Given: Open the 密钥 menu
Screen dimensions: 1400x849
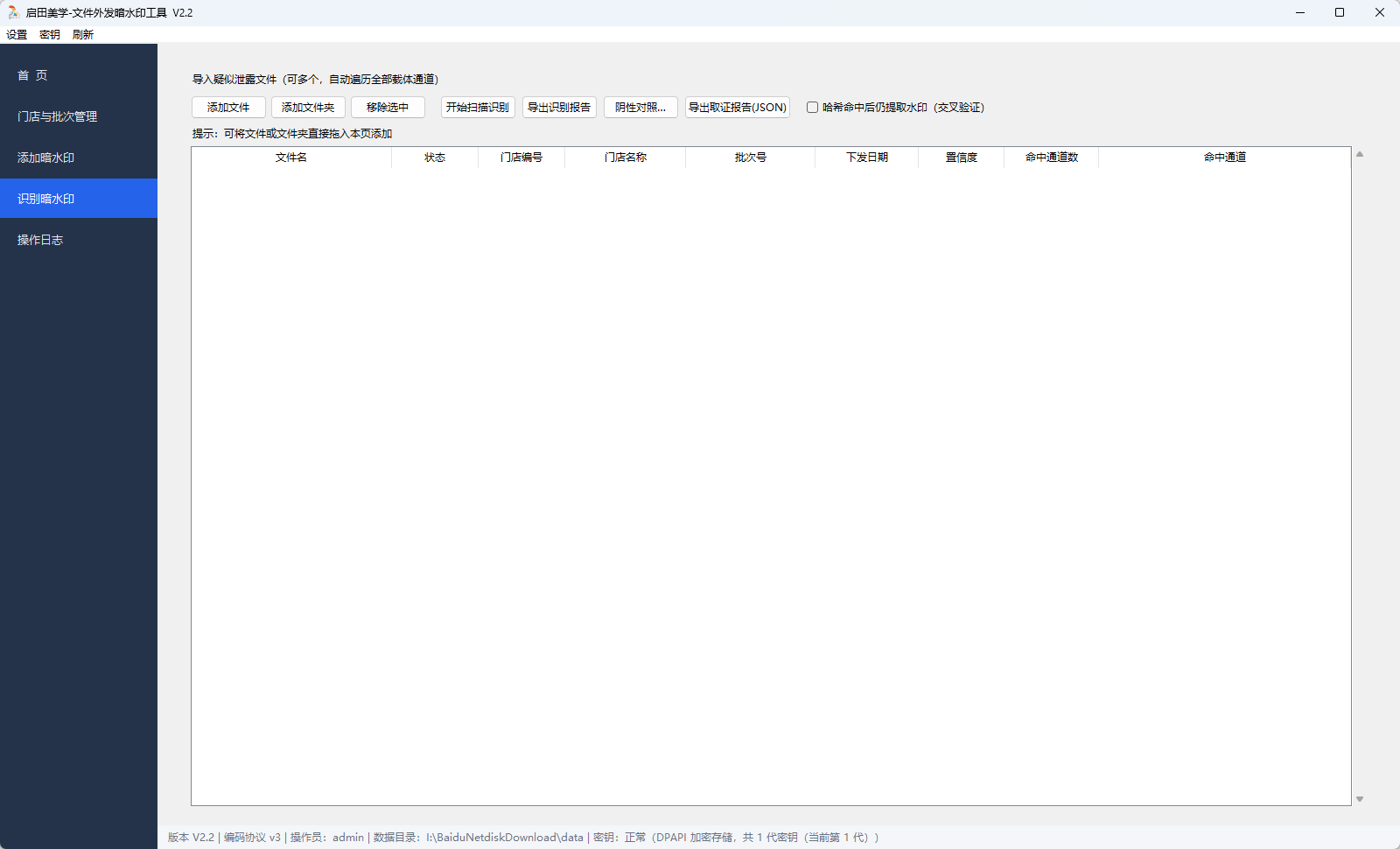Looking at the screenshot, I should click(50, 35).
